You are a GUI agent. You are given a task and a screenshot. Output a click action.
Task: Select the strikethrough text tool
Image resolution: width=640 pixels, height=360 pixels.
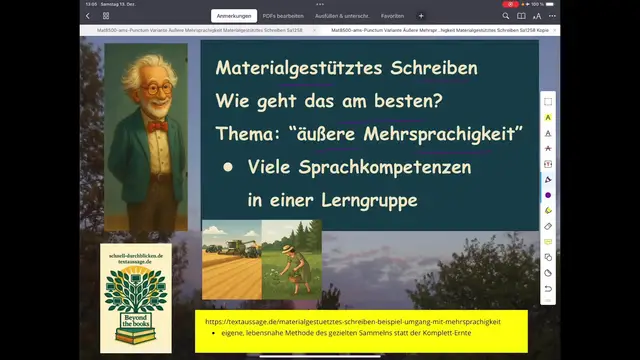point(548,149)
